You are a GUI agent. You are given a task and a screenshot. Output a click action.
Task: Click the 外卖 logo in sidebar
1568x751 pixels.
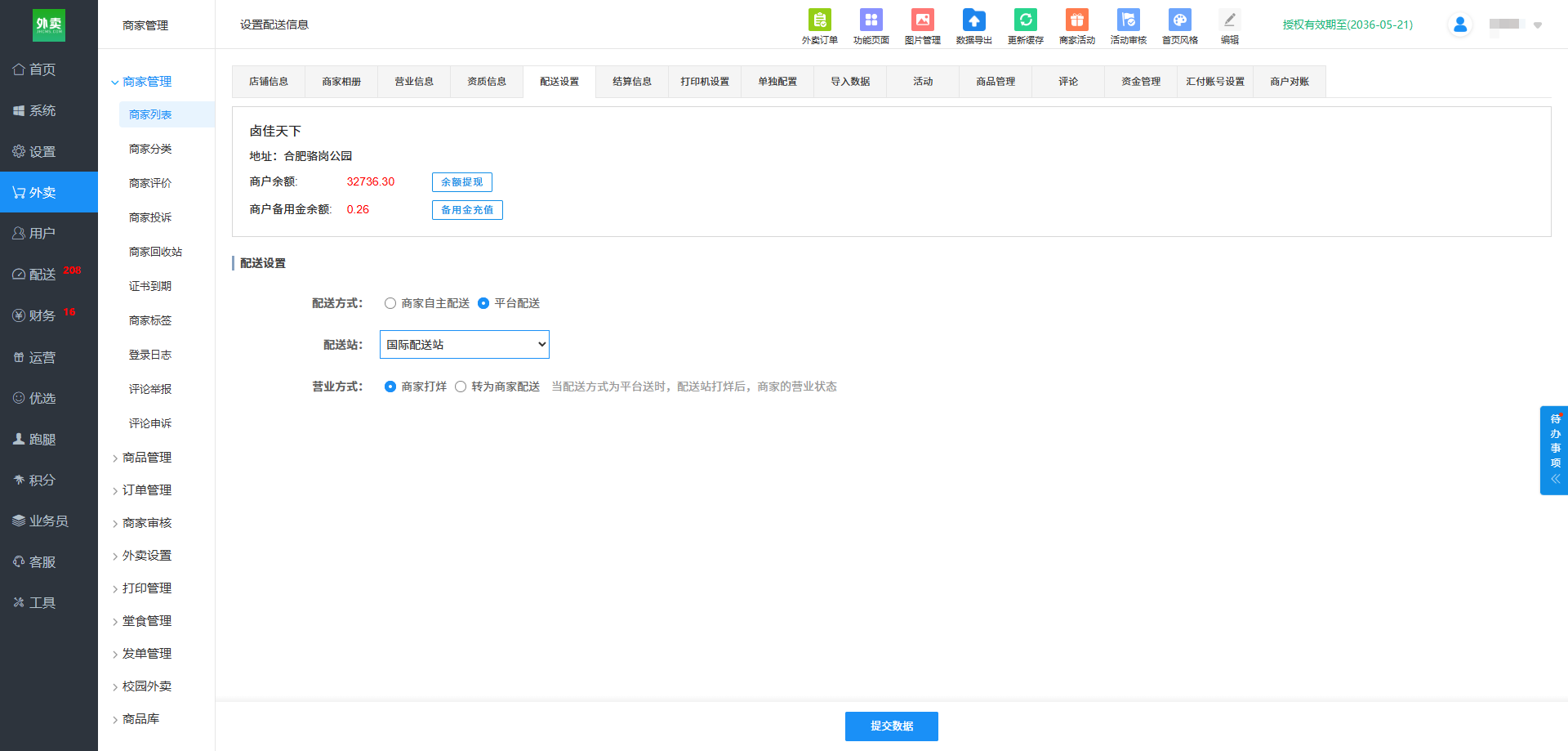point(49,25)
